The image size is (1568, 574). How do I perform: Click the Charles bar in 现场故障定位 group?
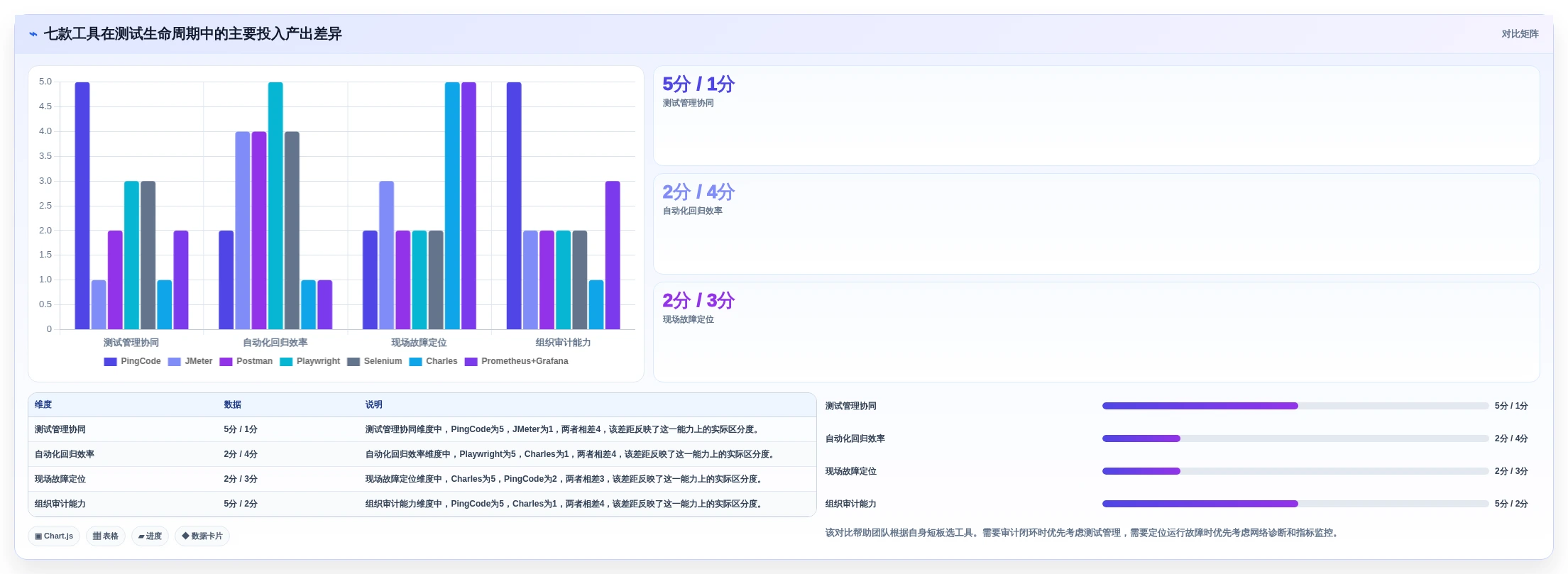pyautogui.click(x=452, y=206)
